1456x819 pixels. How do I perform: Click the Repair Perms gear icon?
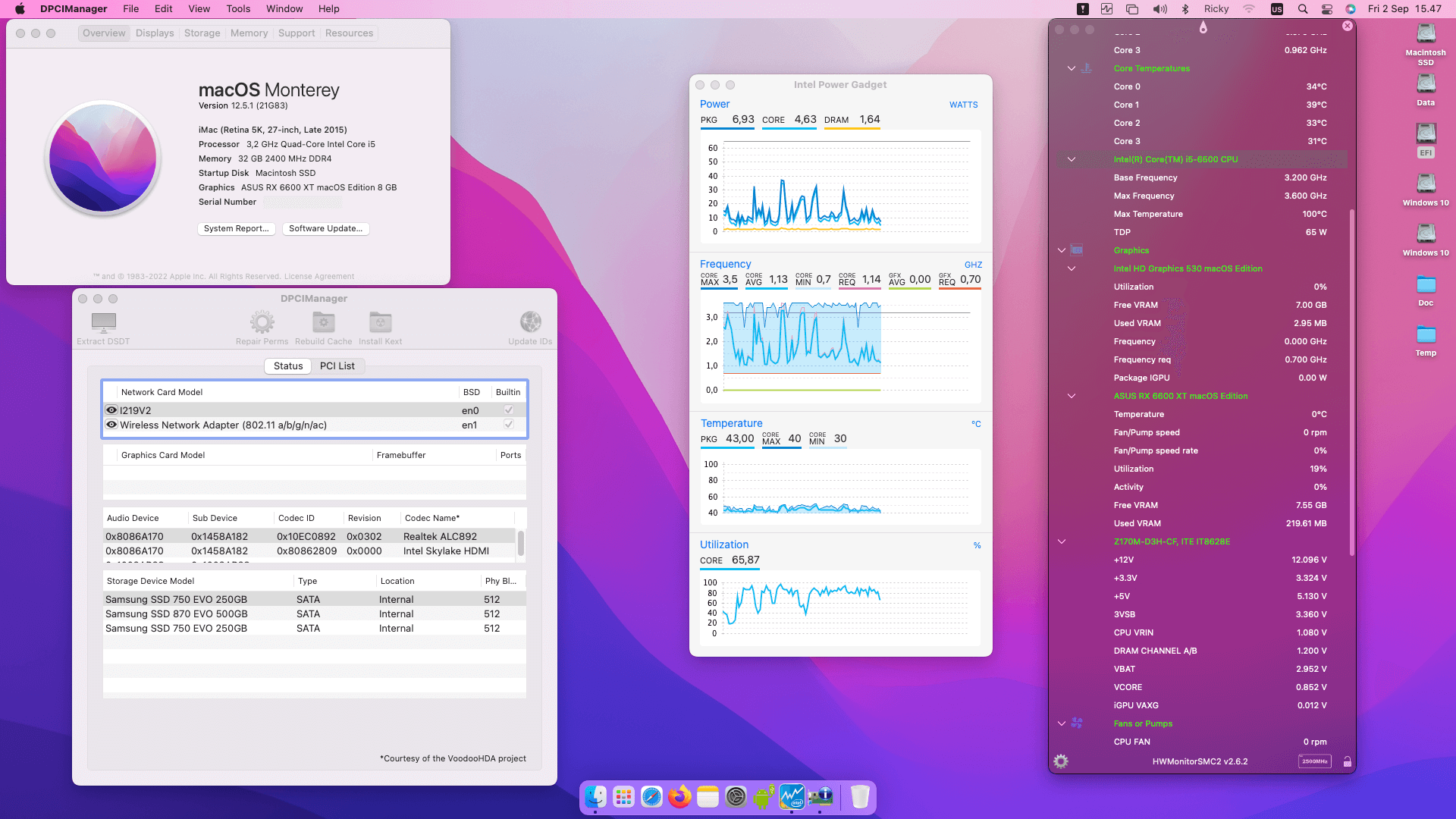262,321
